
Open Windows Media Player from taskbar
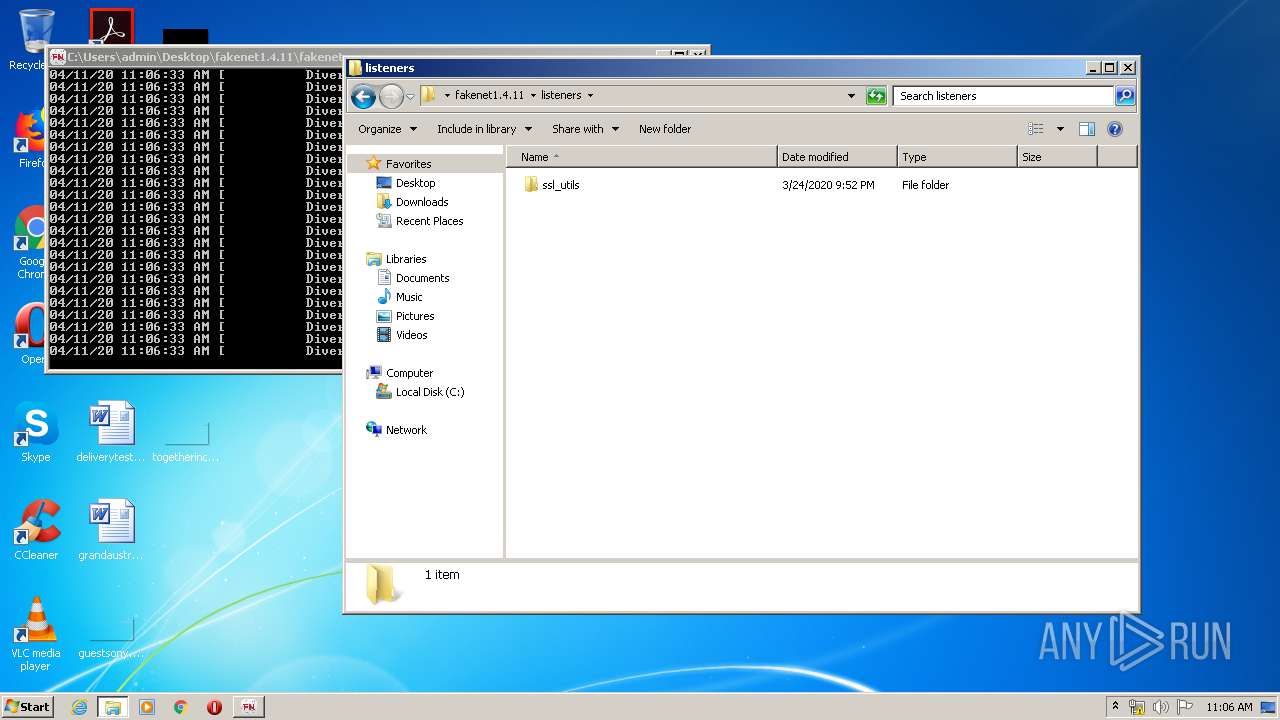tap(147, 707)
